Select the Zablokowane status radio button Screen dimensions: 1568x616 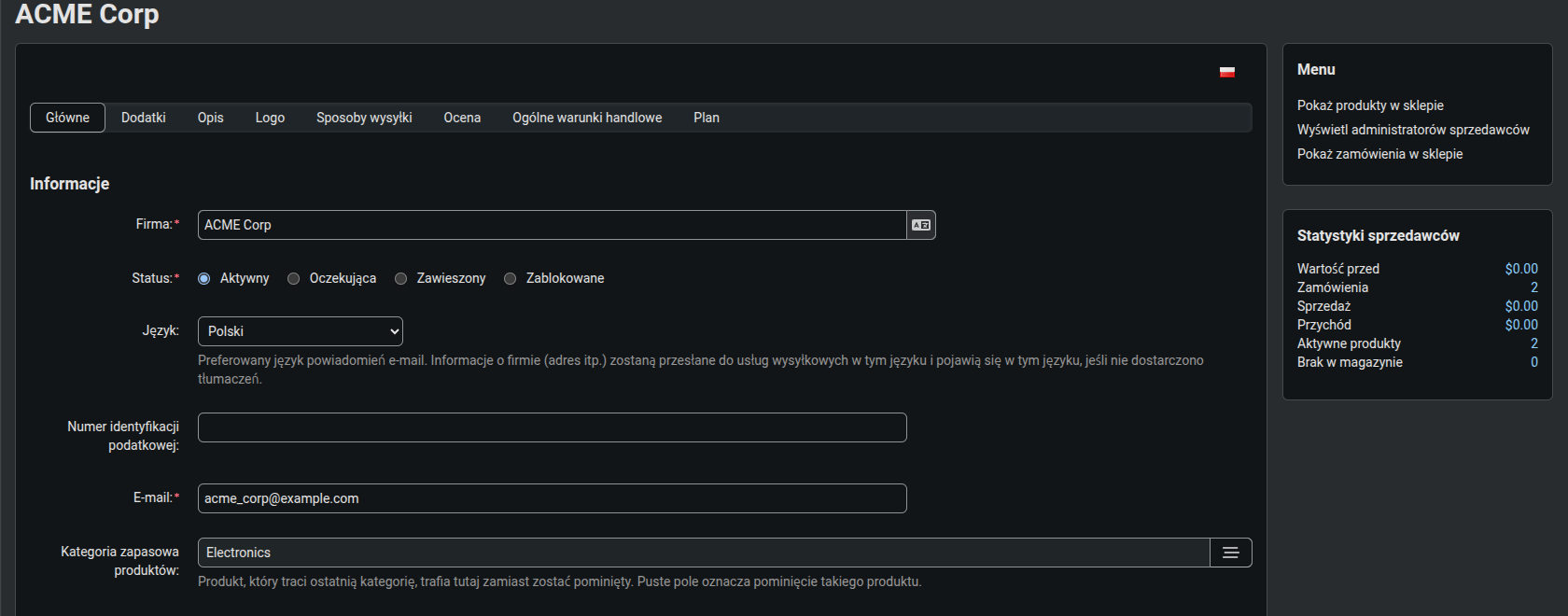coord(510,278)
